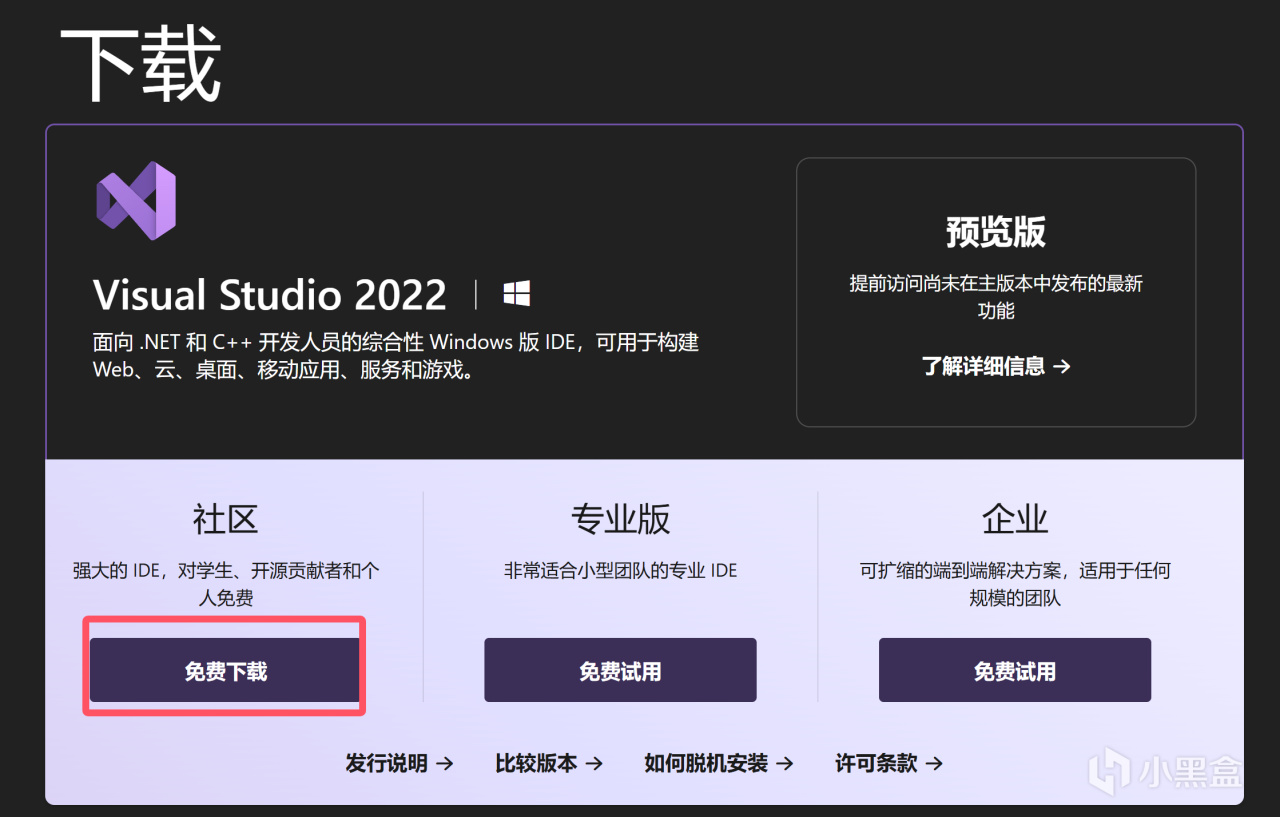Click the 预览版 card heading
Viewport: 1280px width, 817px height.
click(996, 232)
